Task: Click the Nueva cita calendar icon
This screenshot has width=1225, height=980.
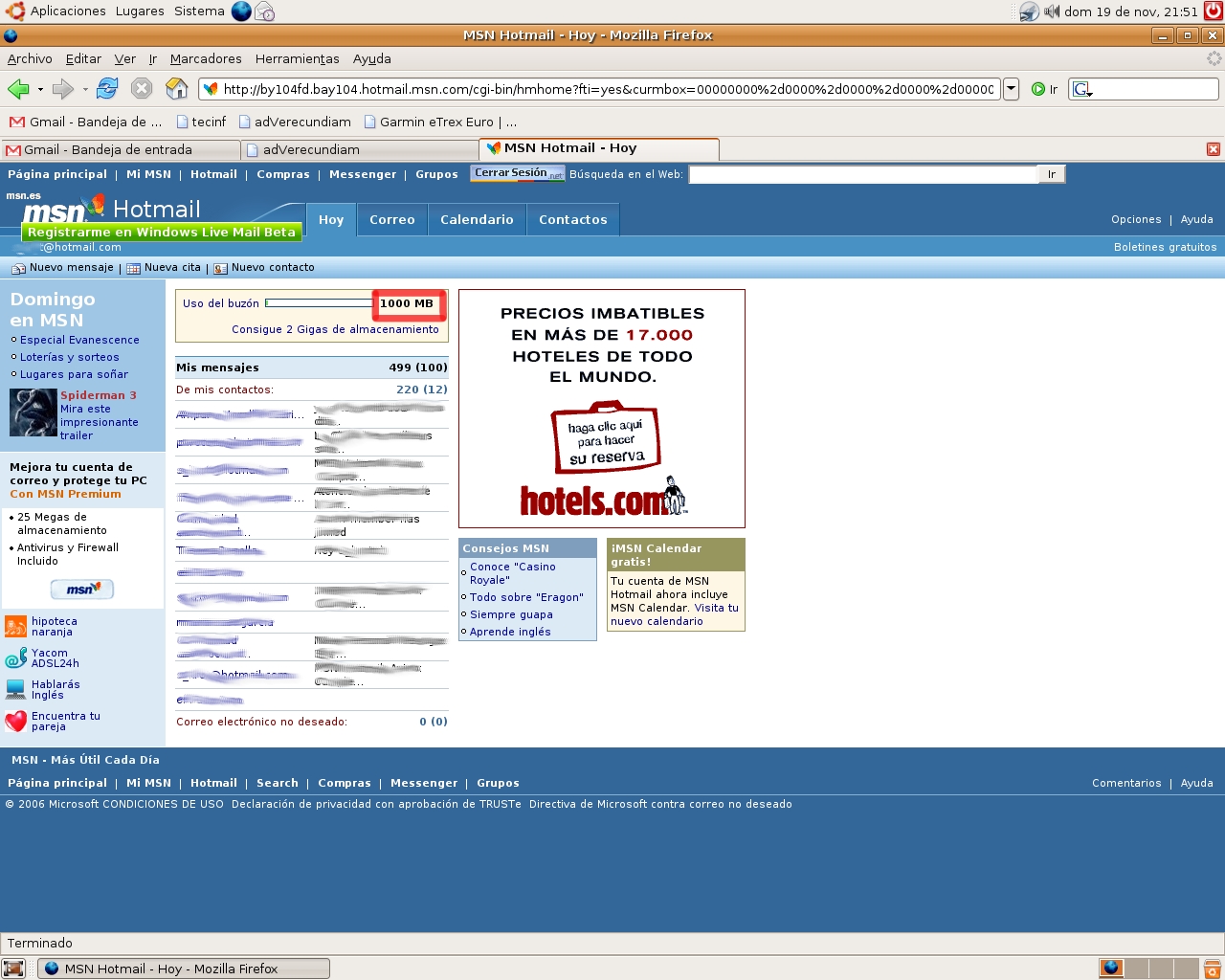Action: coord(134,268)
